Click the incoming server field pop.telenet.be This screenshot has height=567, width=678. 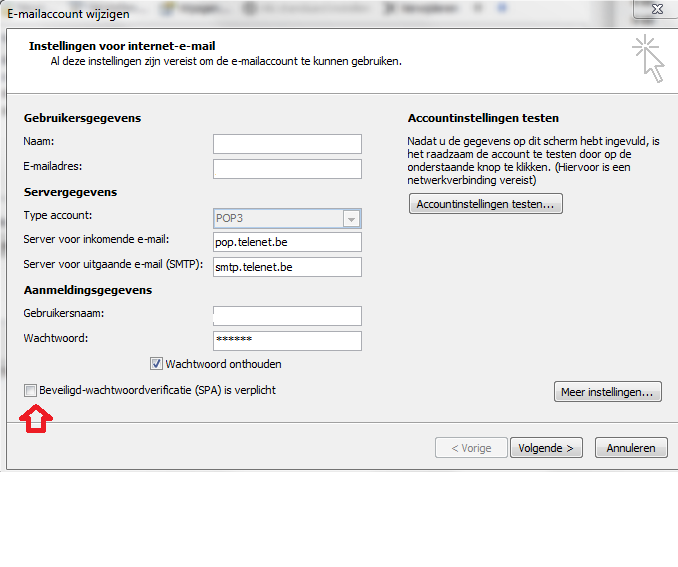(287, 242)
